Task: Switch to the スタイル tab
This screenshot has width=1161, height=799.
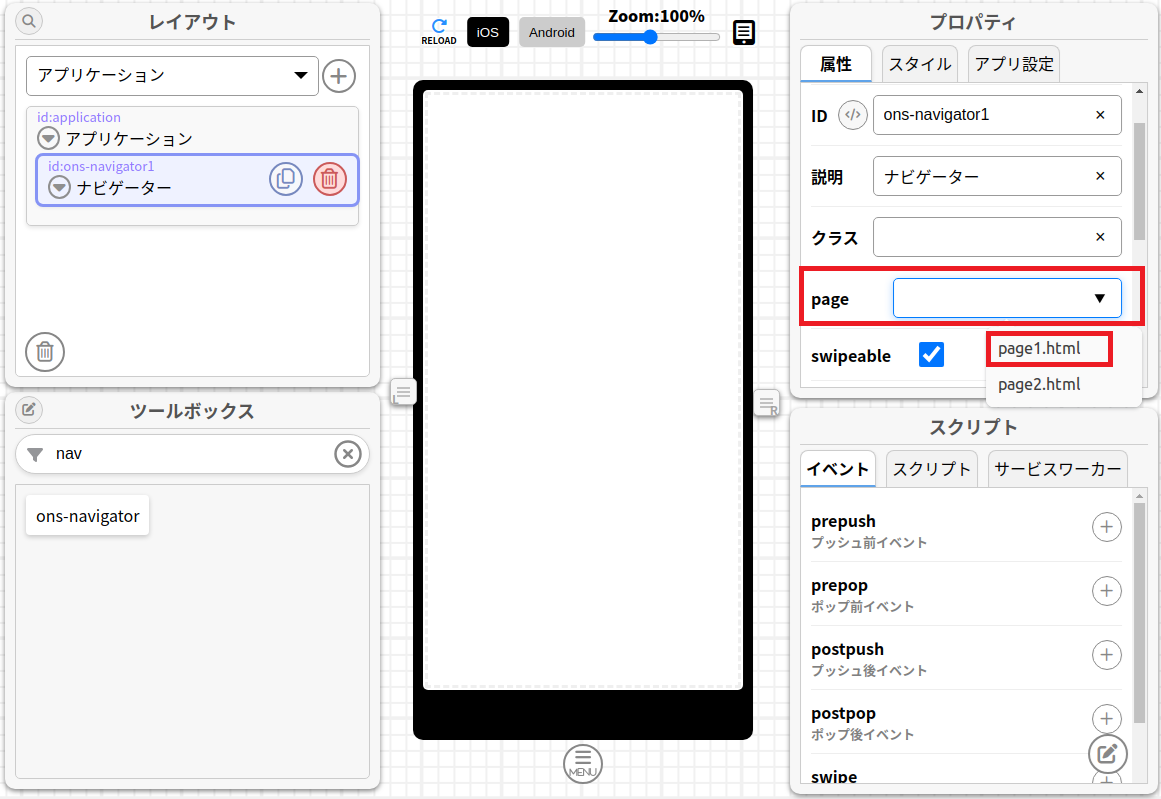Action: 919,63
